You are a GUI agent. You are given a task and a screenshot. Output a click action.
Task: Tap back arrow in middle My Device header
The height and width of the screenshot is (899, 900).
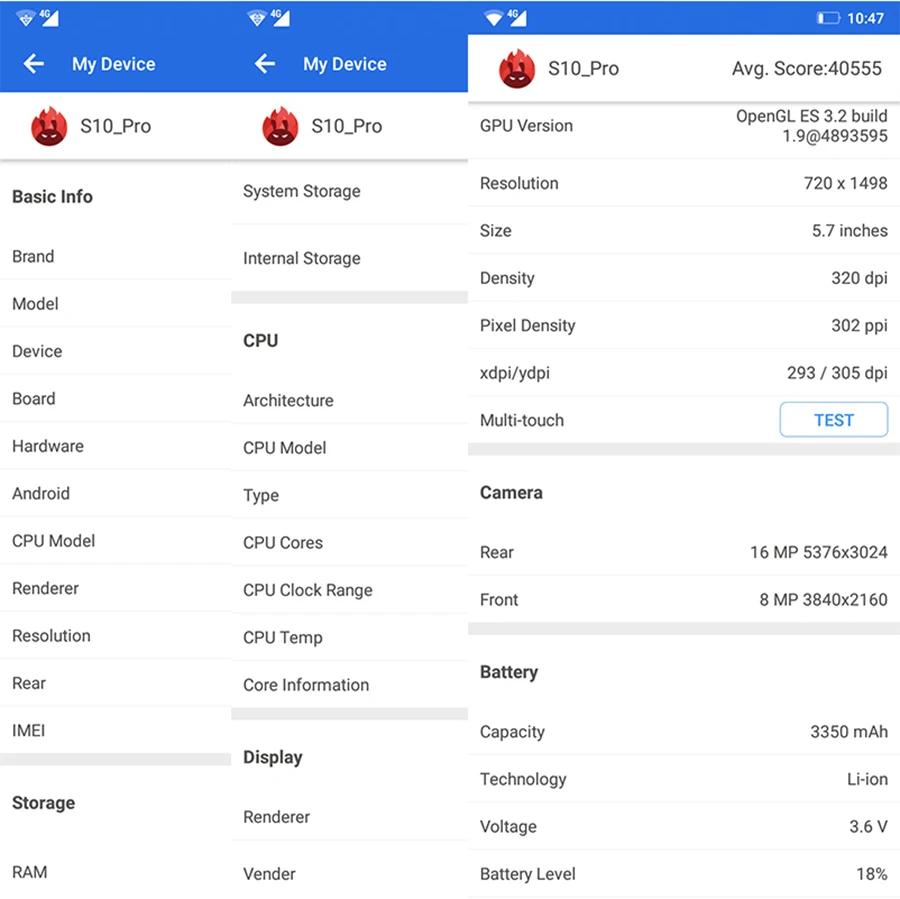point(265,64)
